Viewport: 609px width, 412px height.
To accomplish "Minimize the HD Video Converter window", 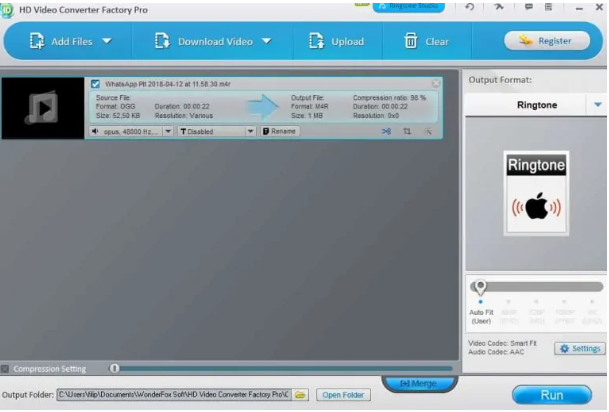I will 579,8.
